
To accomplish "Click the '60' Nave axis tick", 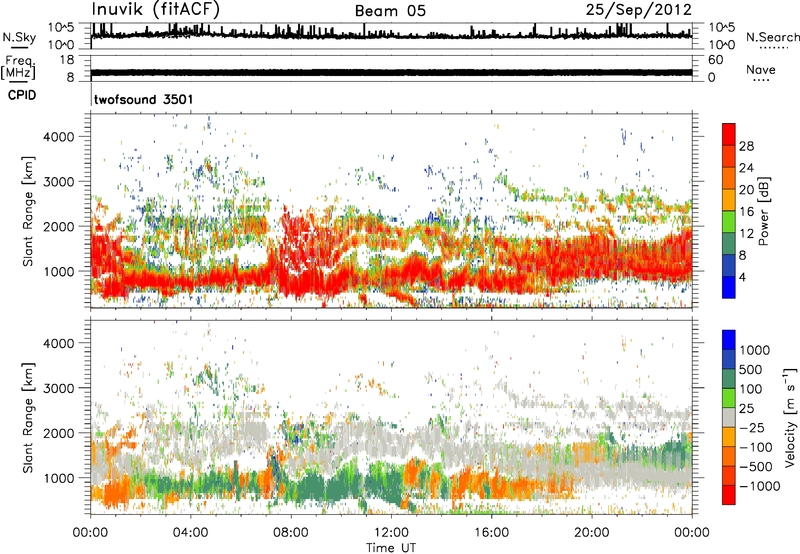I will point(715,60).
